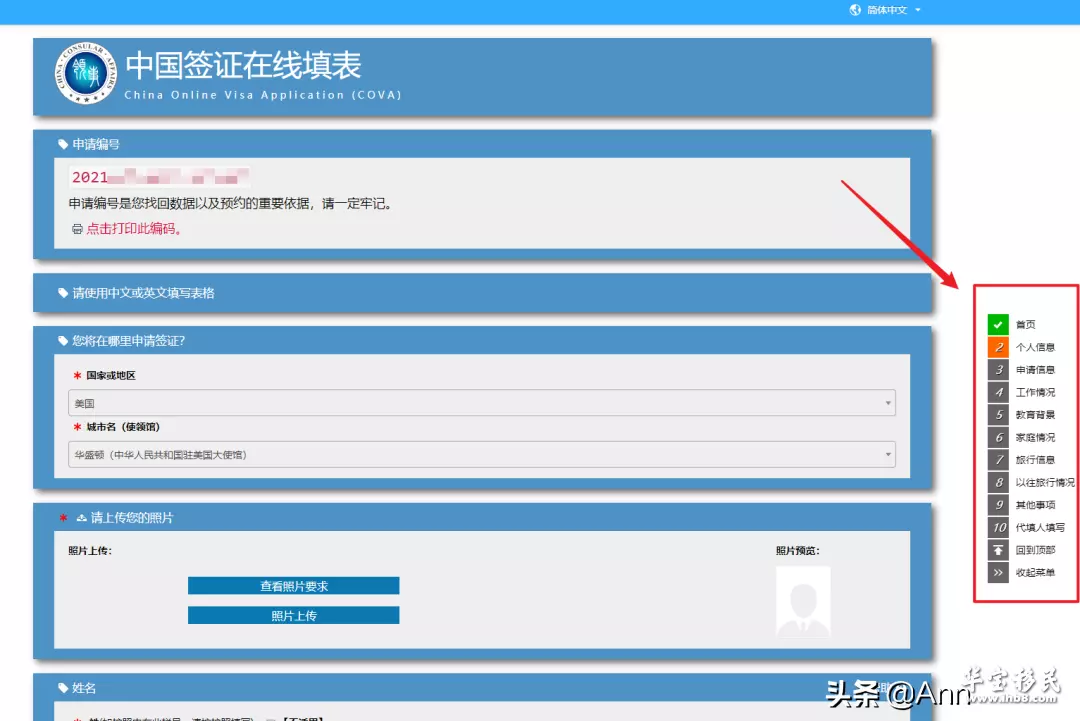This screenshot has width=1080, height=721.
Task: Click the tag icon next to 您将在哪里申请签证
Action: coord(63,340)
